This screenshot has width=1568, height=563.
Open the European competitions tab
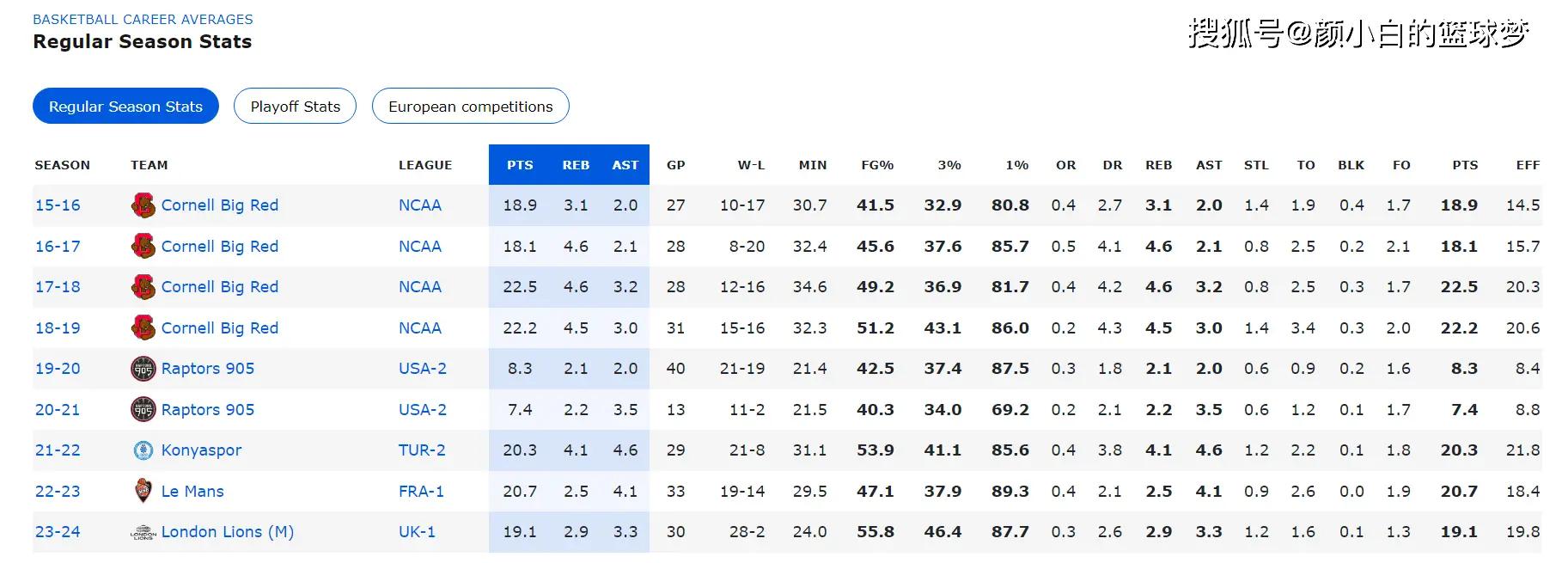pos(470,107)
